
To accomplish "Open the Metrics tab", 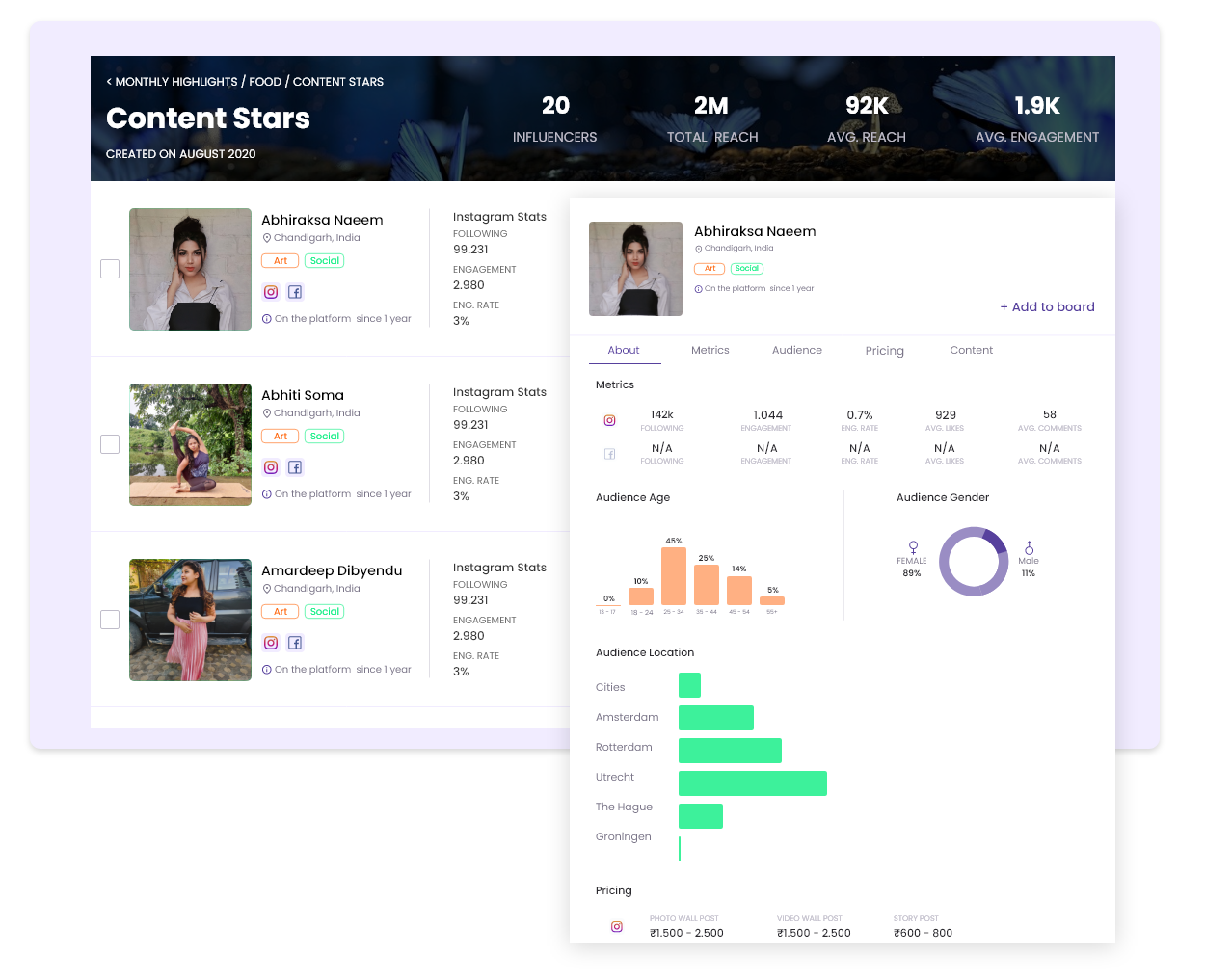I will point(710,350).
